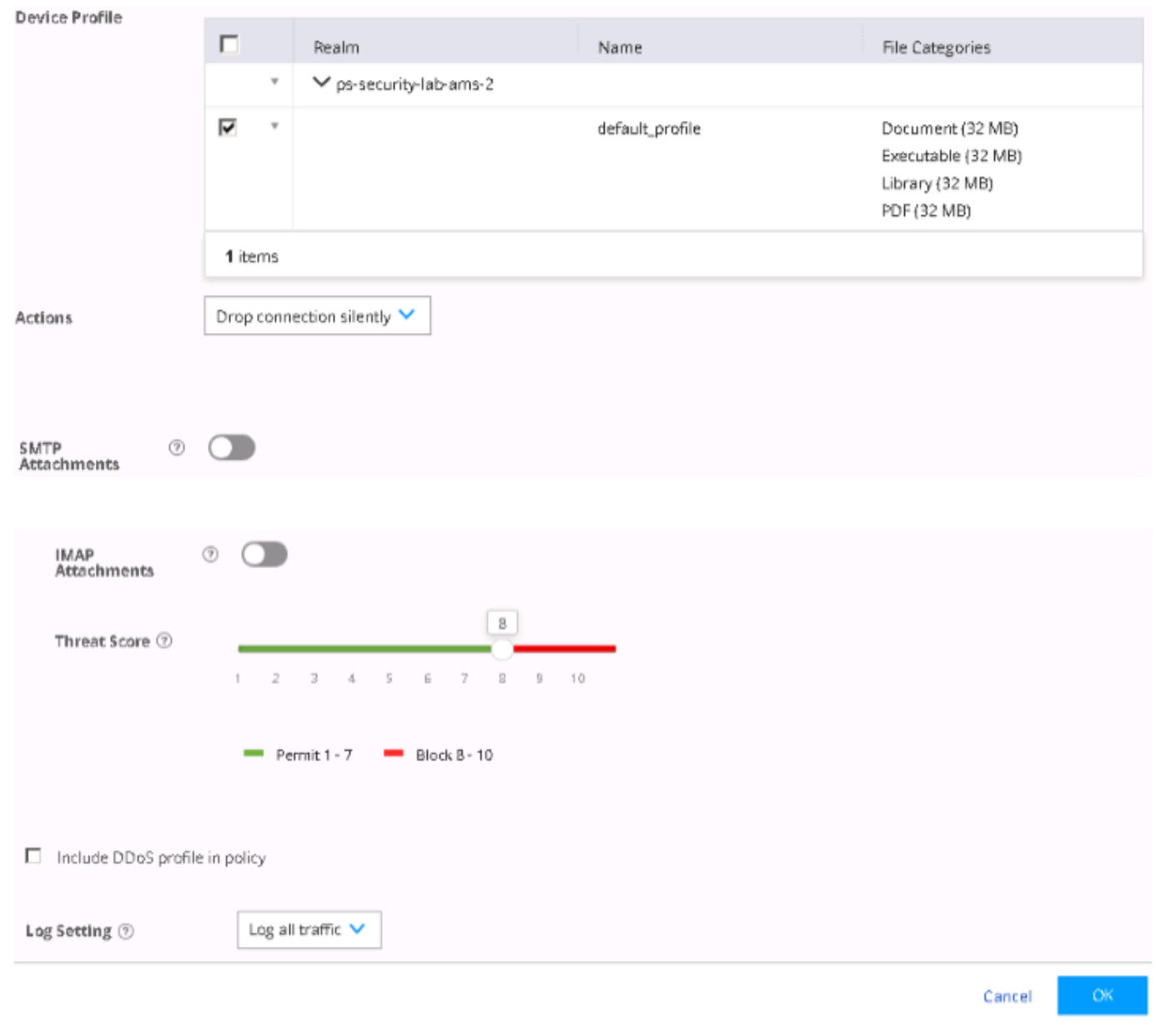Collapse the ps-security-lab-ams-2 realm group
1156x1036 pixels.
(x=321, y=83)
